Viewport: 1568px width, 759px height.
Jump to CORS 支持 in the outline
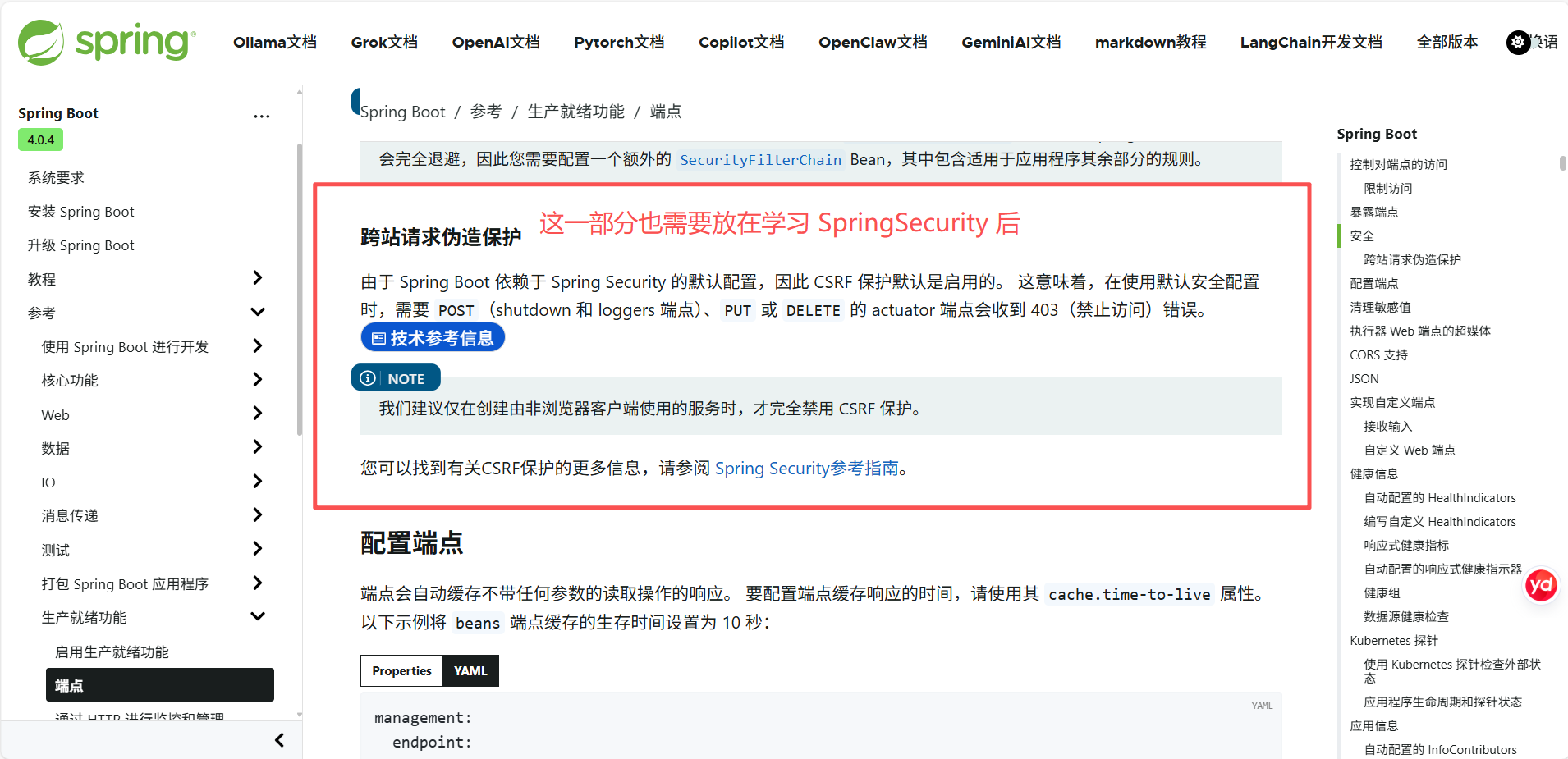tap(1378, 354)
